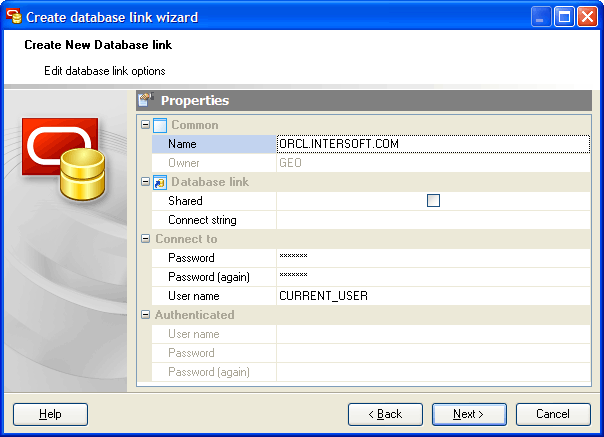Open the Help button
This screenshot has width=604, height=437.
(x=50, y=414)
